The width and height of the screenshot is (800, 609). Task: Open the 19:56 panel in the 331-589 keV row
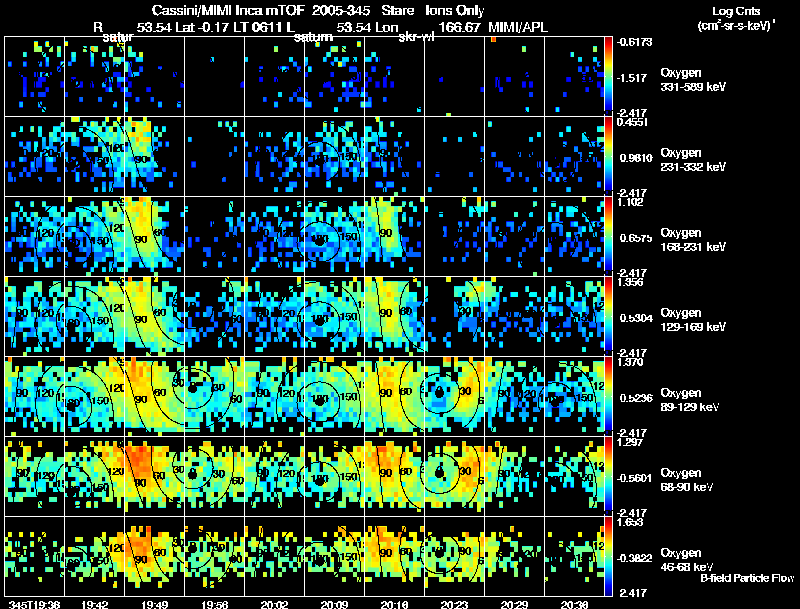(214, 76)
